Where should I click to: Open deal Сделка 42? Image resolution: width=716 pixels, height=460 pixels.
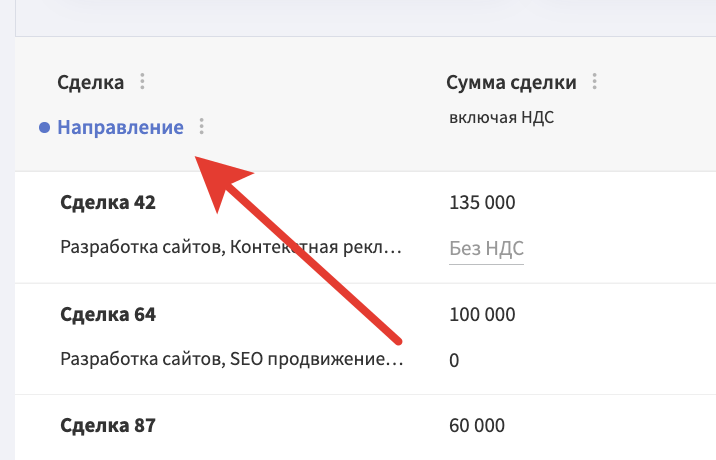108,202
